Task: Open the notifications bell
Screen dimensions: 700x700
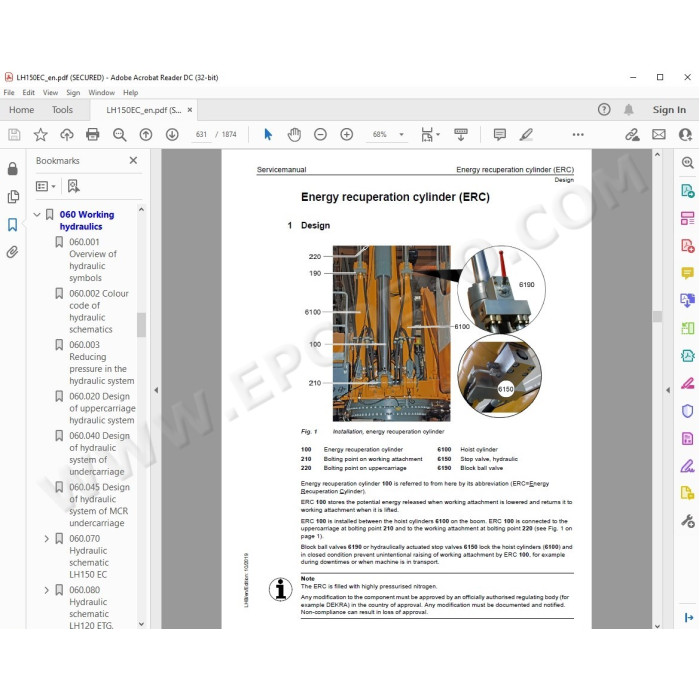Action: coord(629,109)
